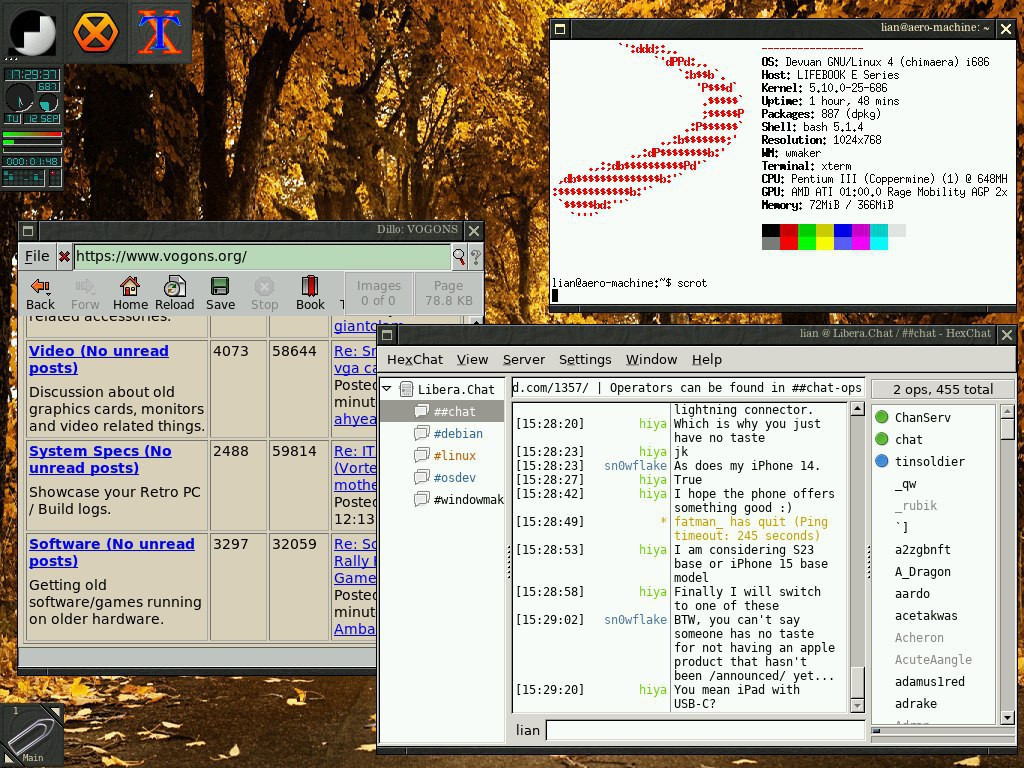Open the Home page in Dillo

click(x=130, y=293)
